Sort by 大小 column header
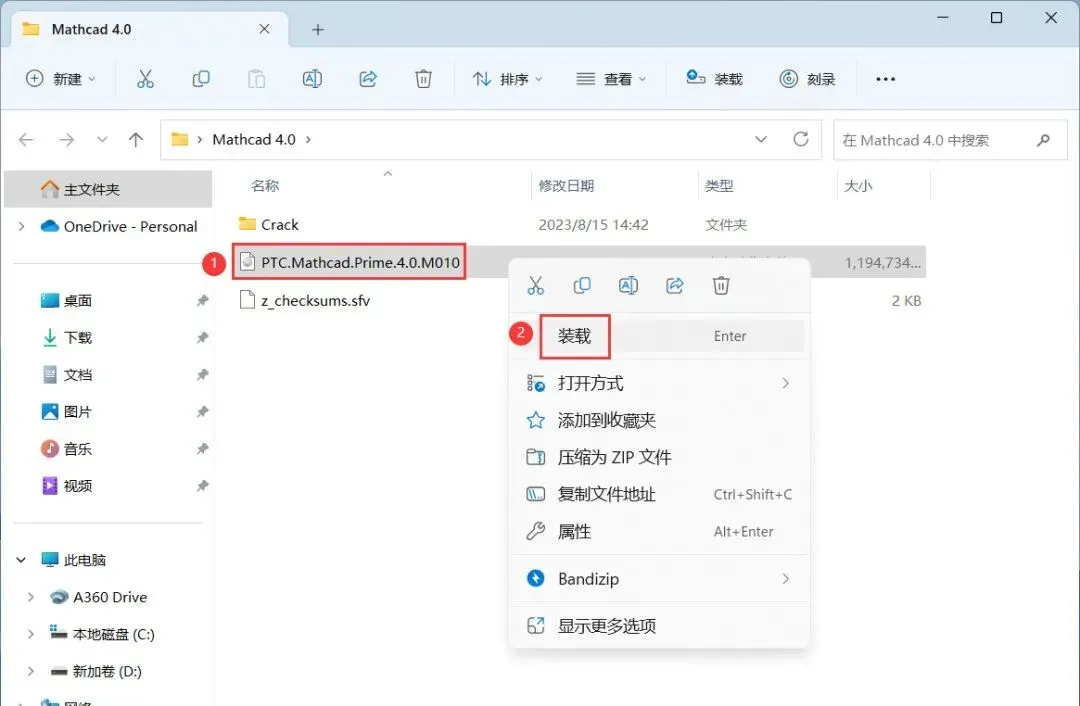The width and height of the screenshot is (1080, 706). click(858, 186)
